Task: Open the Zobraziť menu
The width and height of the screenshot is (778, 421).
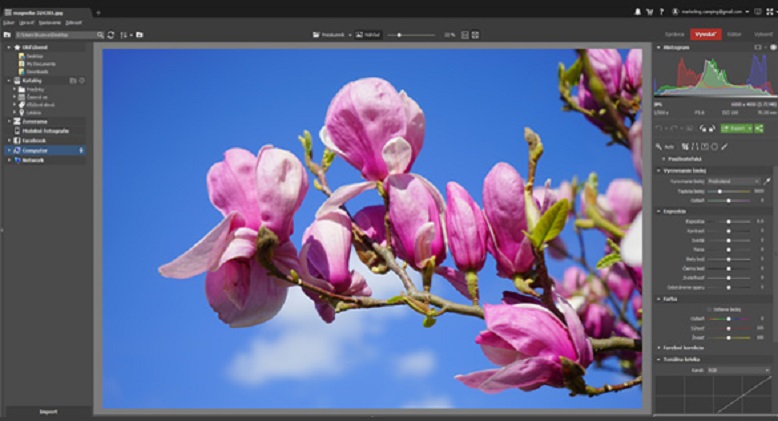Action: click(73, 23)
